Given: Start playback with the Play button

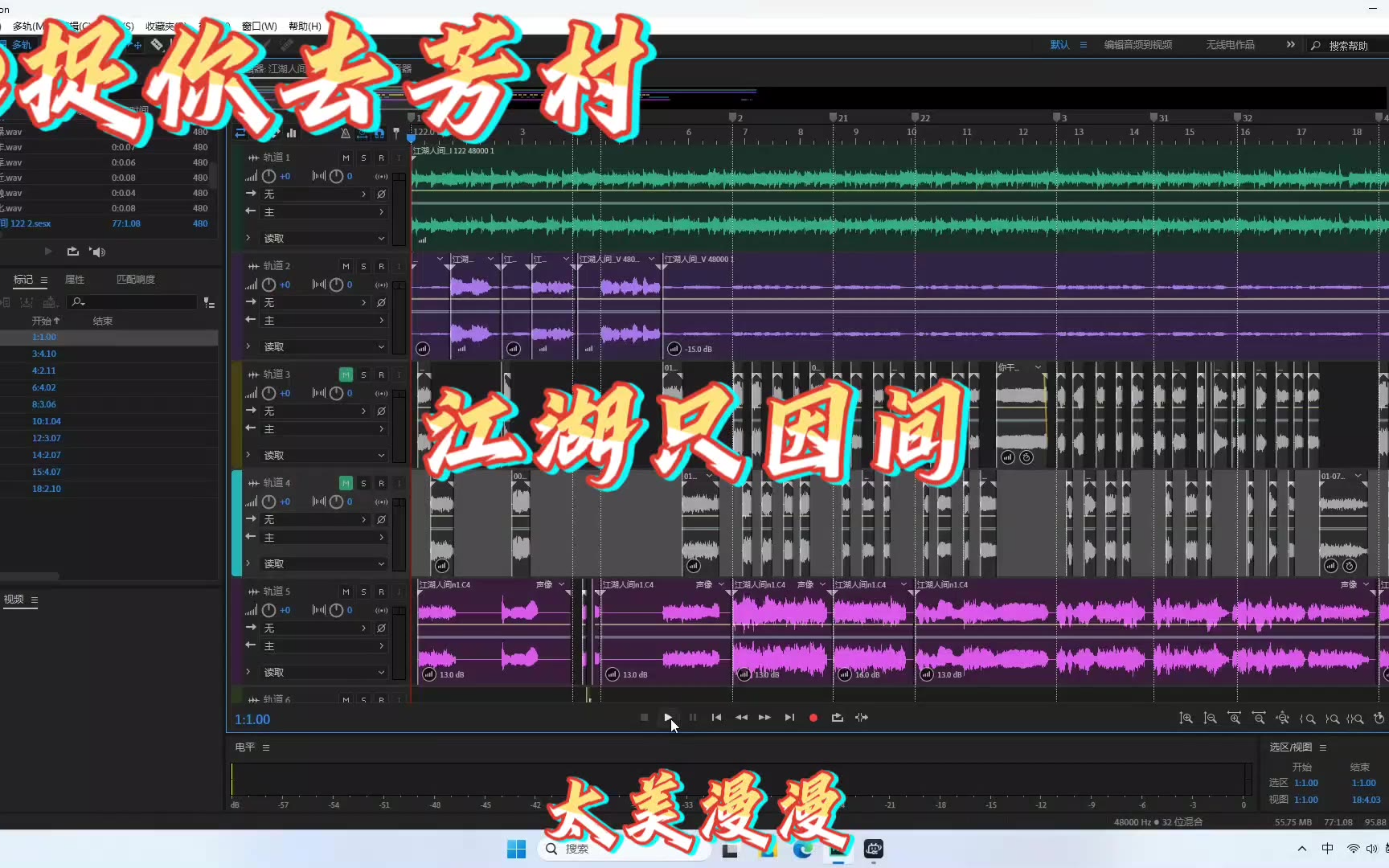Looking at the screenshot, I should point(668,717).
